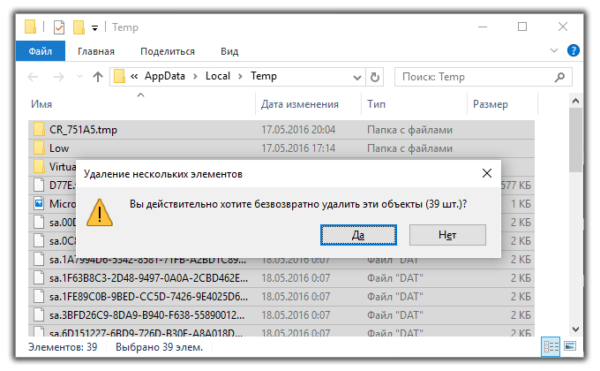Click the Properties quick access icon

click(x=59, y=28)
